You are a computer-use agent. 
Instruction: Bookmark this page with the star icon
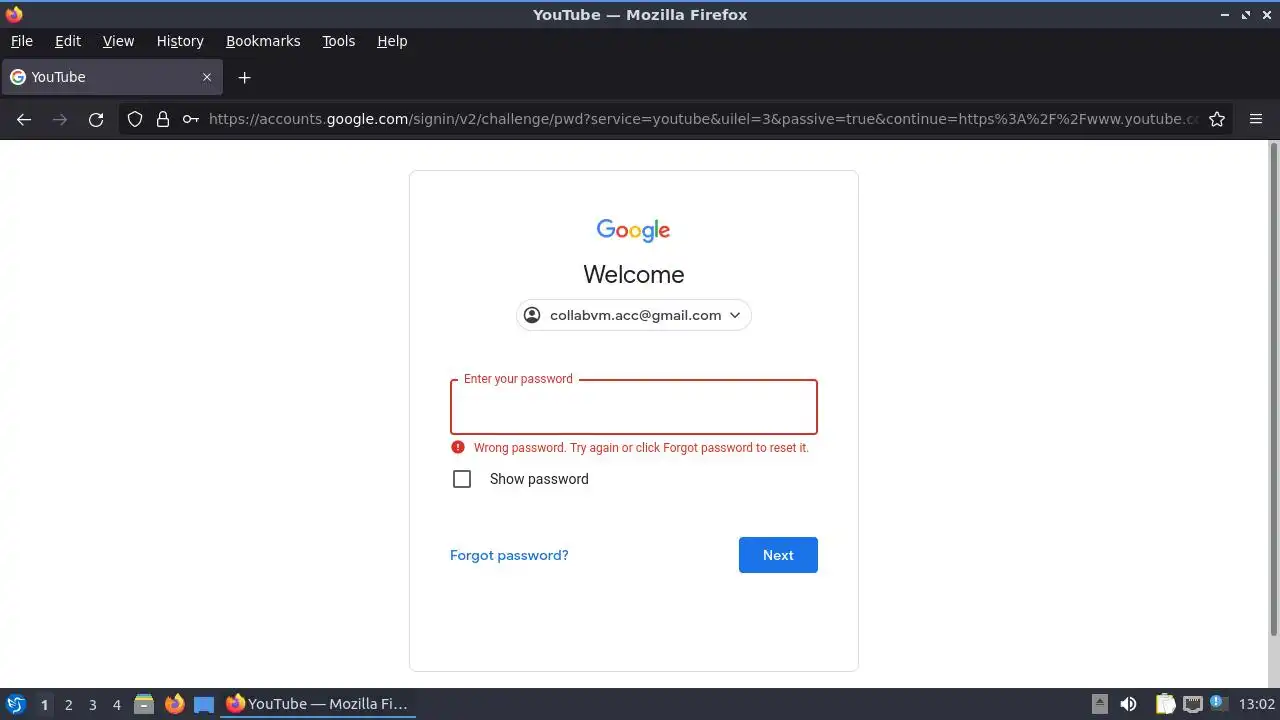tap(1217, 119)
